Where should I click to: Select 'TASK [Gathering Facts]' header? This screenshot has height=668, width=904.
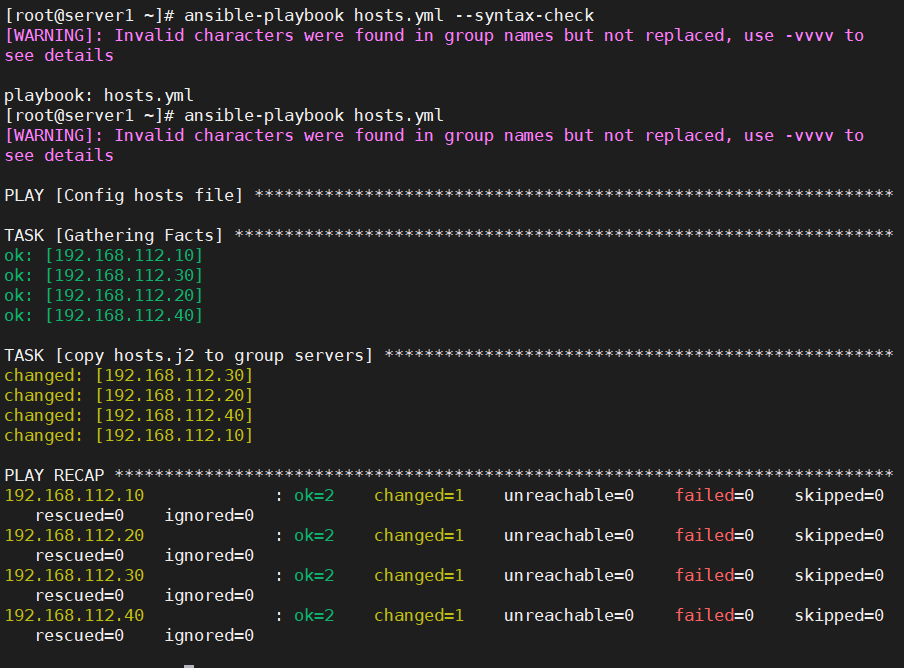(114, 235)
